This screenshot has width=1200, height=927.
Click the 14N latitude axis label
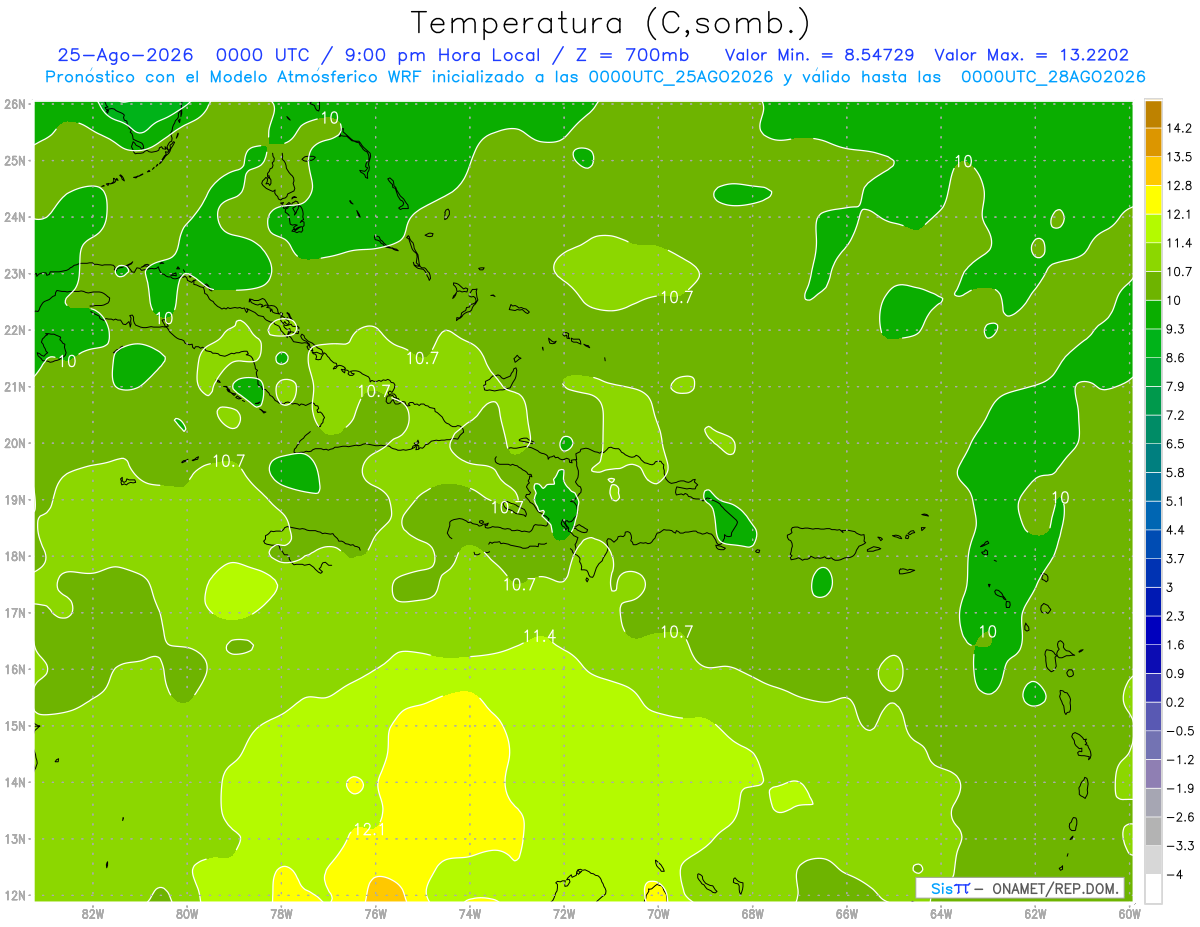(x=15, y=782)
